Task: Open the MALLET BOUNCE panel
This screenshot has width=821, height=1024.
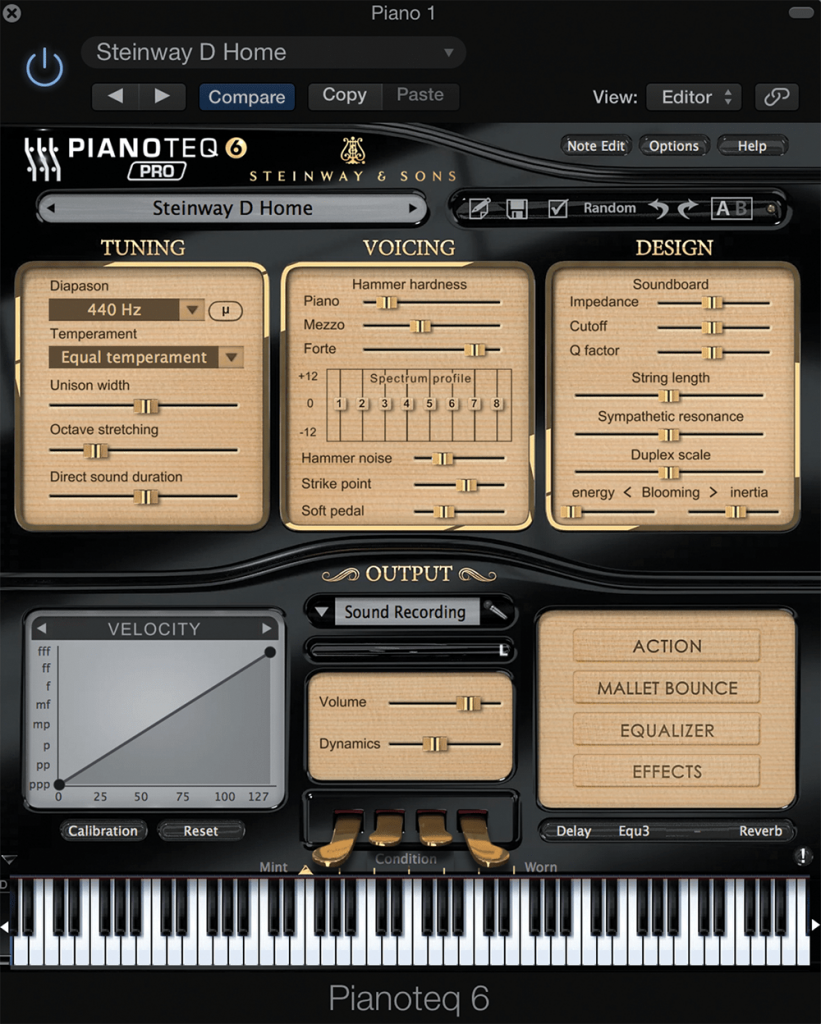Action: [x=667, y=688]
